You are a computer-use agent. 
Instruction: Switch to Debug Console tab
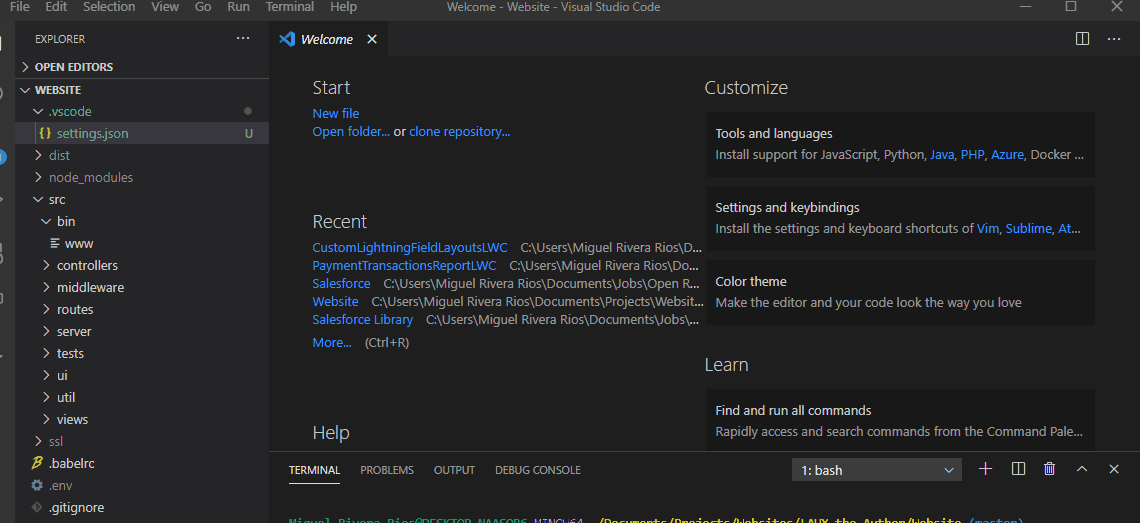(537, 470)
